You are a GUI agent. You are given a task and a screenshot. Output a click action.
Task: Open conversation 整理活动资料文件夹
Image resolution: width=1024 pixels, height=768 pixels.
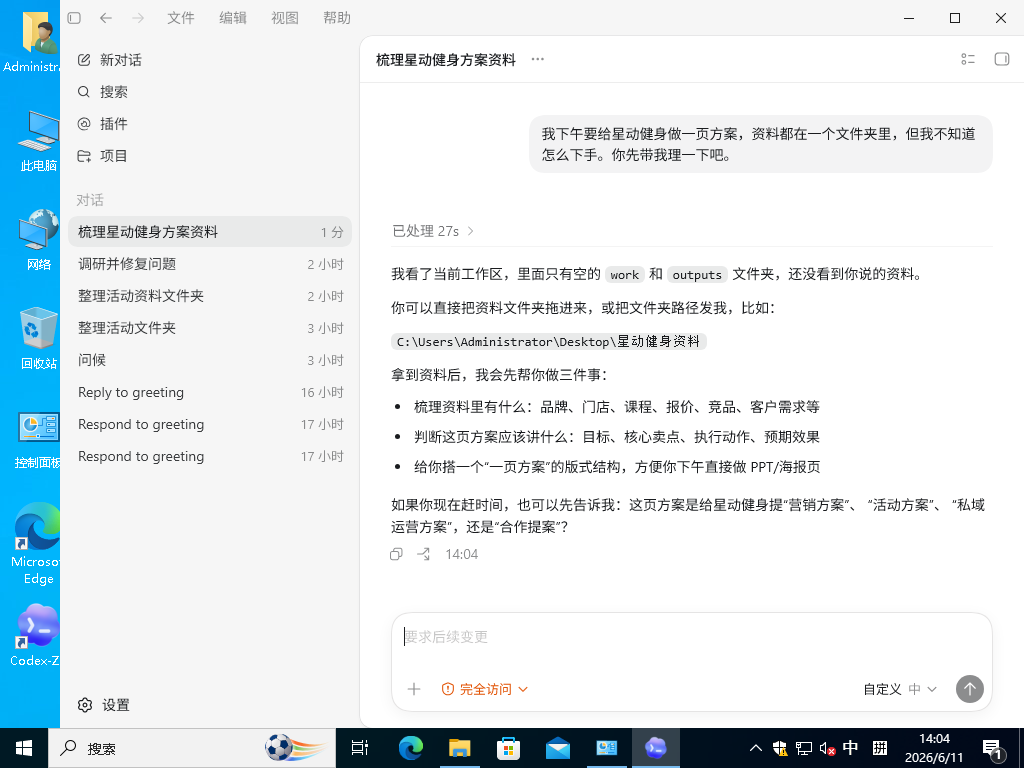(x=210, y=296)
